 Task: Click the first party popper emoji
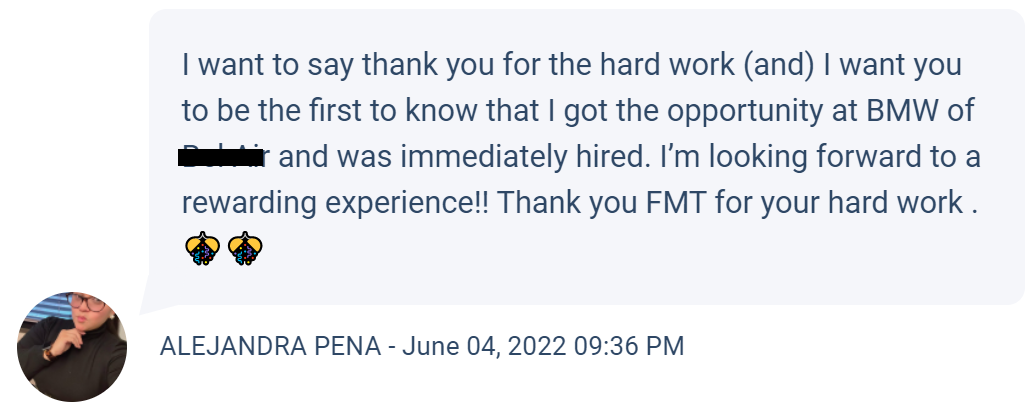coord(203,249)
